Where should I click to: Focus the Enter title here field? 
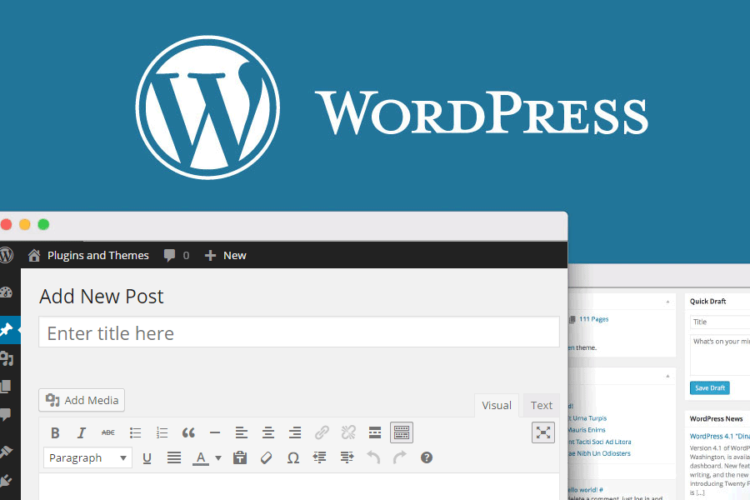click(x=299, y=333)
